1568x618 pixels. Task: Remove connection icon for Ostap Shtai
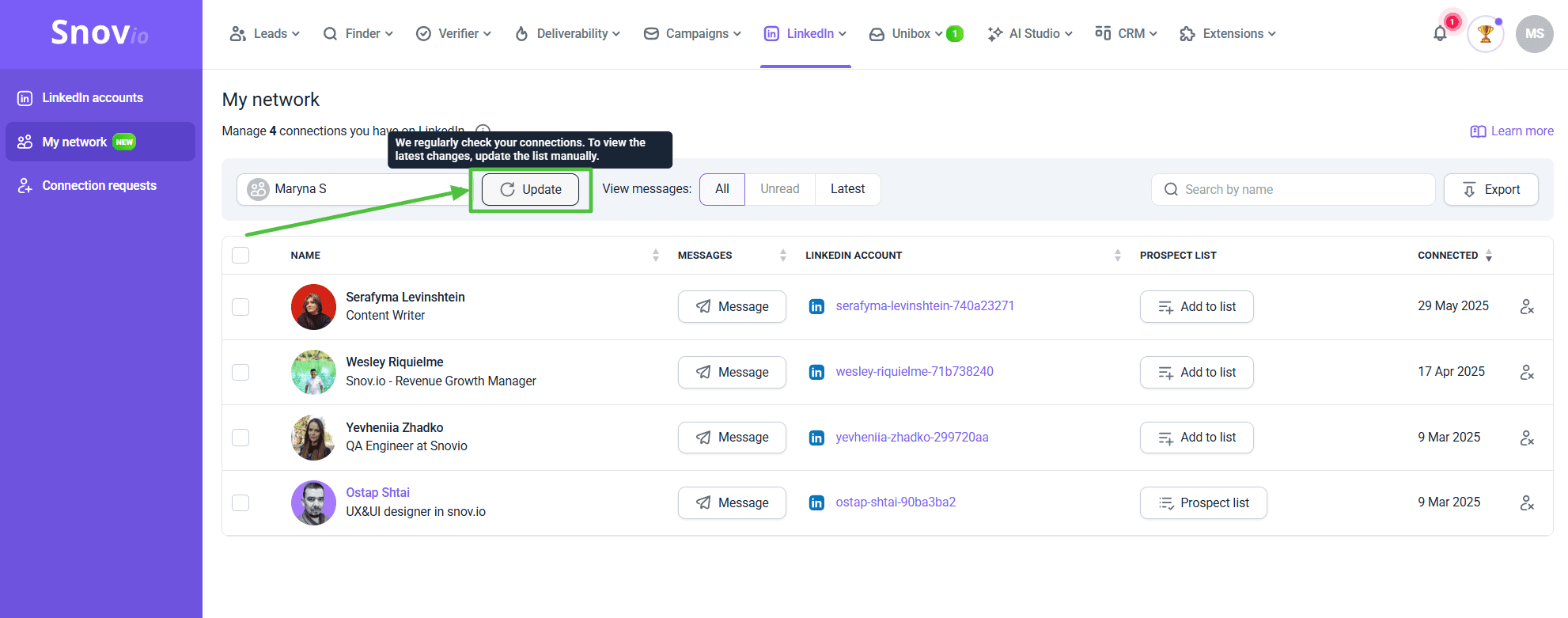click(x=1527, y=502)
